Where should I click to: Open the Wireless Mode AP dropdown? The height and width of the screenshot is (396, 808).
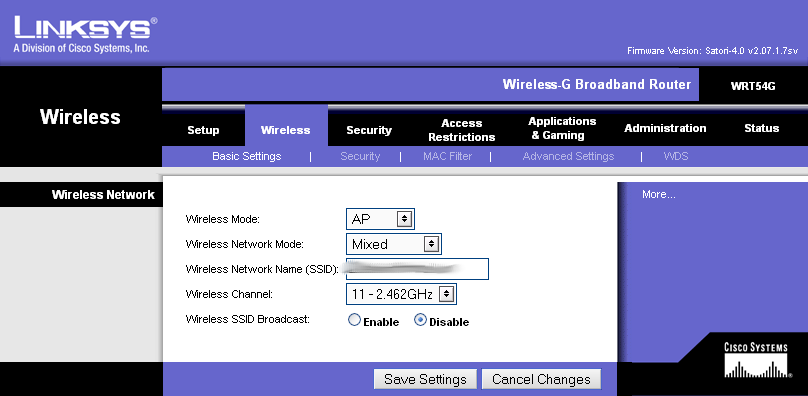(x=380, y=219)
